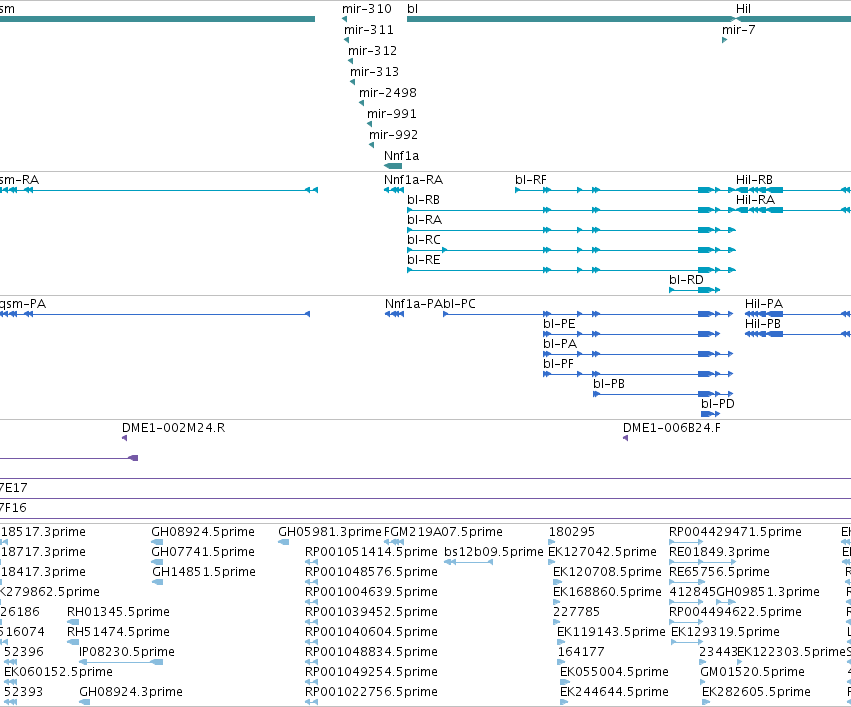
Task: Open the bl-PF protein label
Action: click(558, 364)
